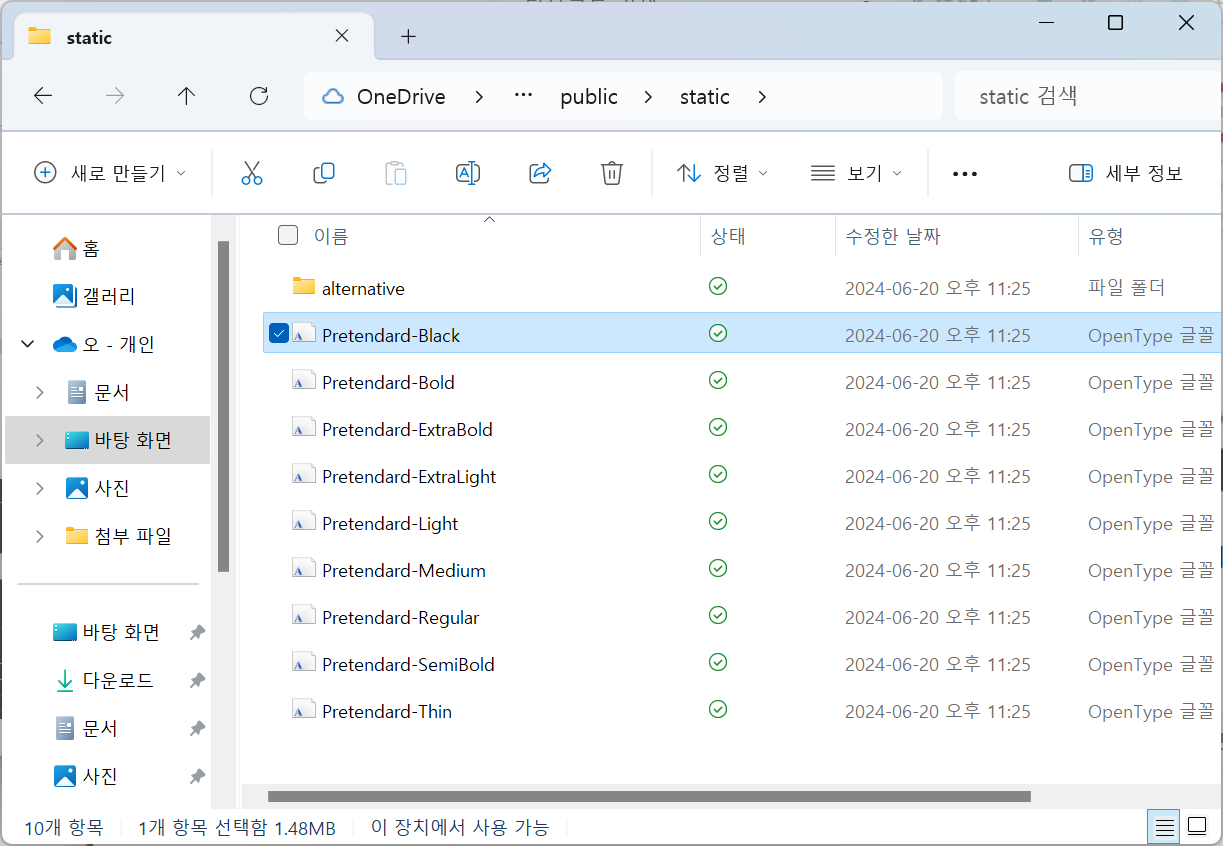Click the Rename icon in toolbar
The image size is (1223, 846).
pyautogui.click(x=468, y=173)
